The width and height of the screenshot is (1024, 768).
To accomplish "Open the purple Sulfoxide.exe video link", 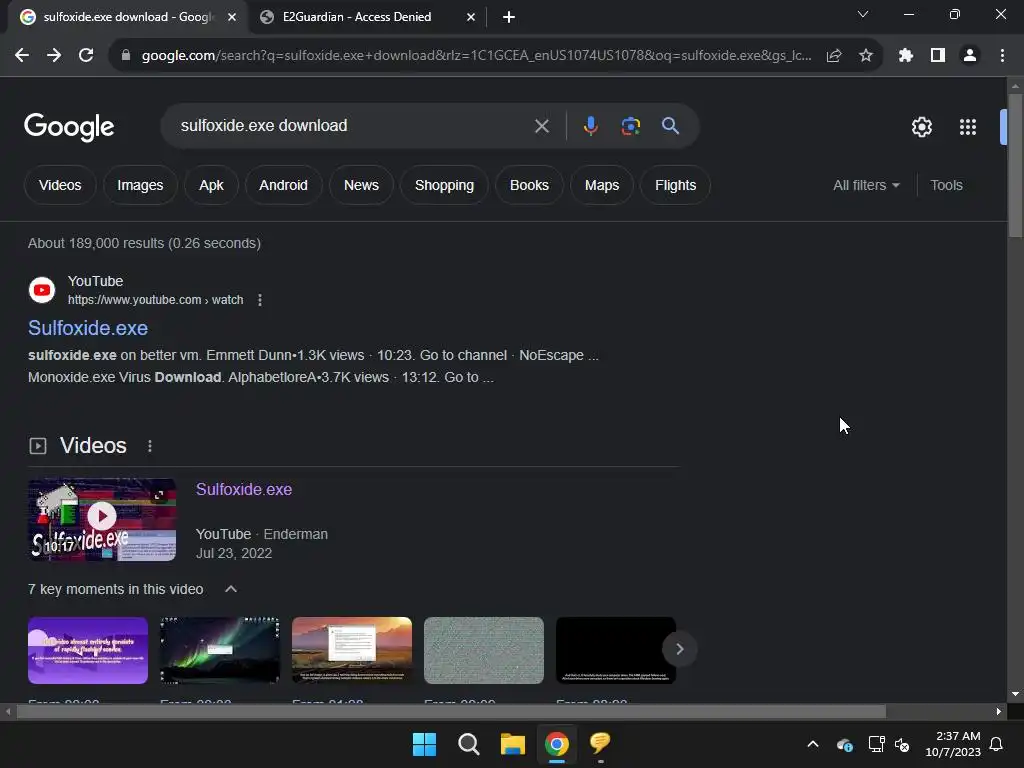I will point(244,489).
